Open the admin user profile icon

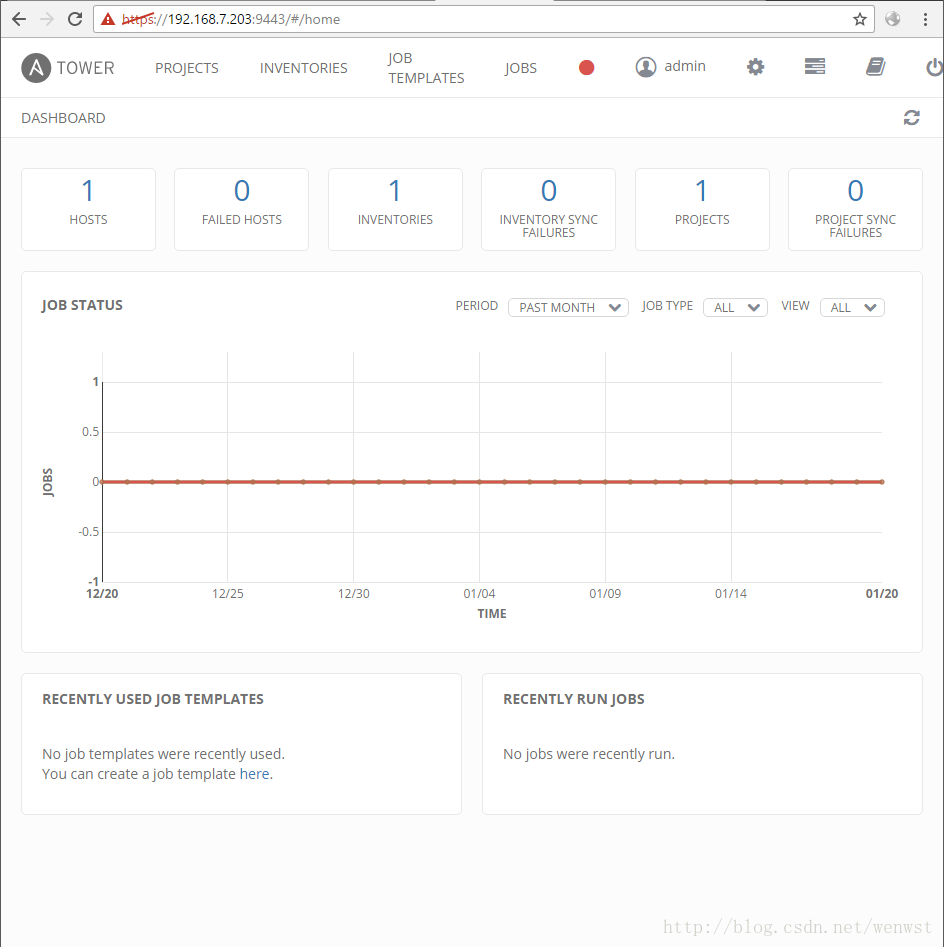pyautogui.click(x=646, y=67)
